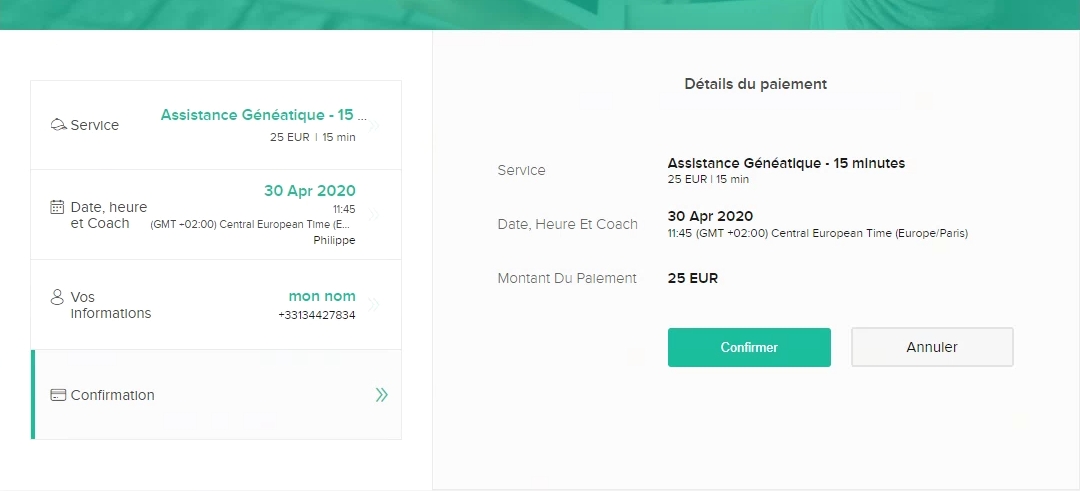Expand the Vos informations chevron
The width and height of the screenshot is (1080, 491).
coord(374,304)
